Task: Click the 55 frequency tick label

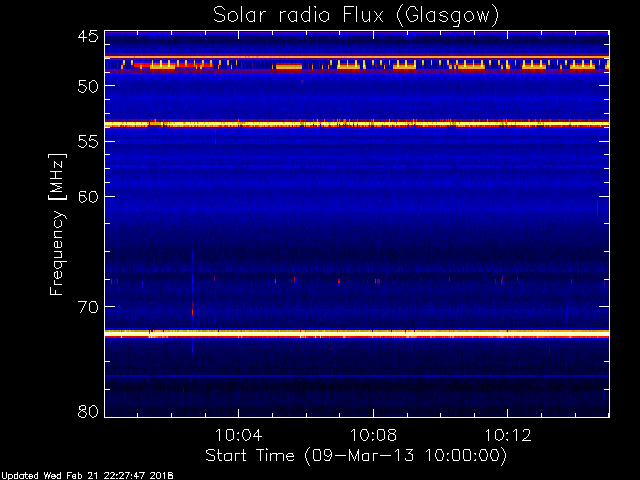Action: click(x=88, y=142)
